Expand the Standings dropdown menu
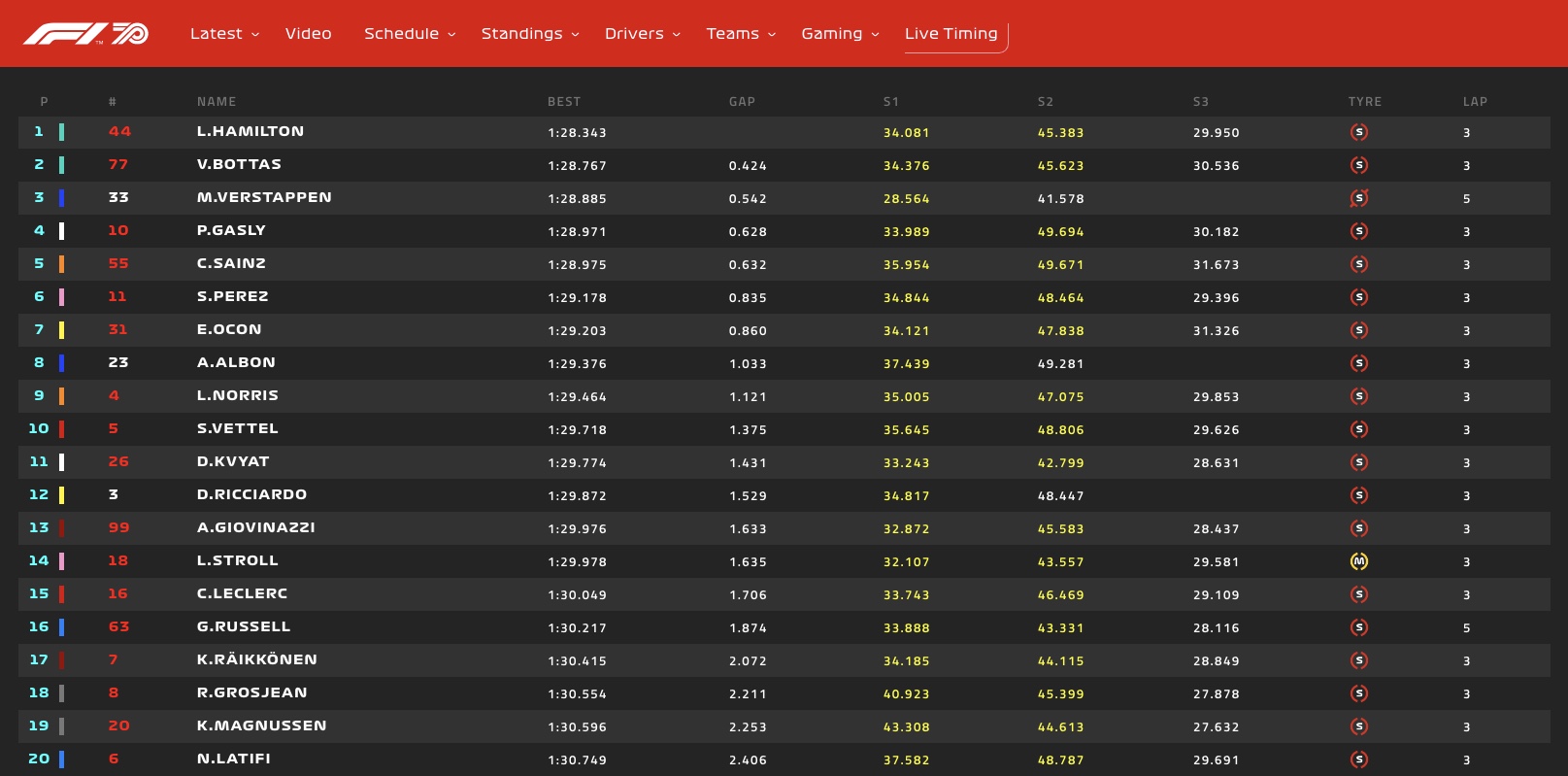1568x776 pixels. pyautogui.click(x=530, y=34)
